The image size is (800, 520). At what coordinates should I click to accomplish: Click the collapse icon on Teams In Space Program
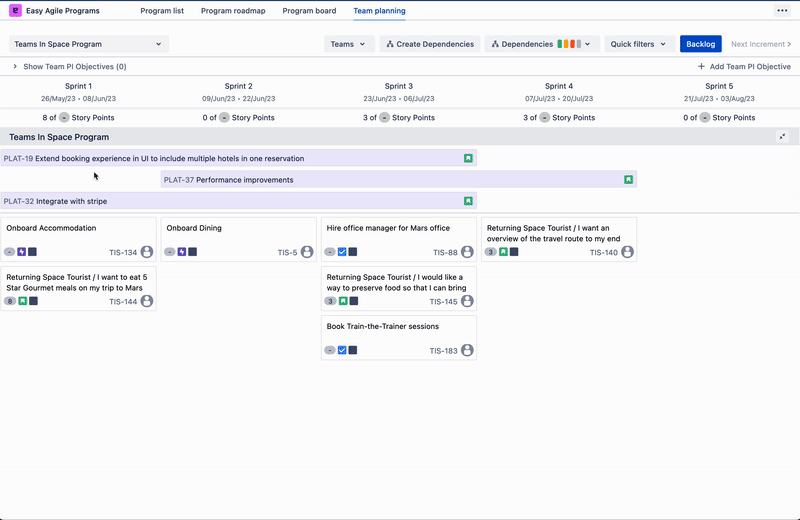click(x=783, y=137)
